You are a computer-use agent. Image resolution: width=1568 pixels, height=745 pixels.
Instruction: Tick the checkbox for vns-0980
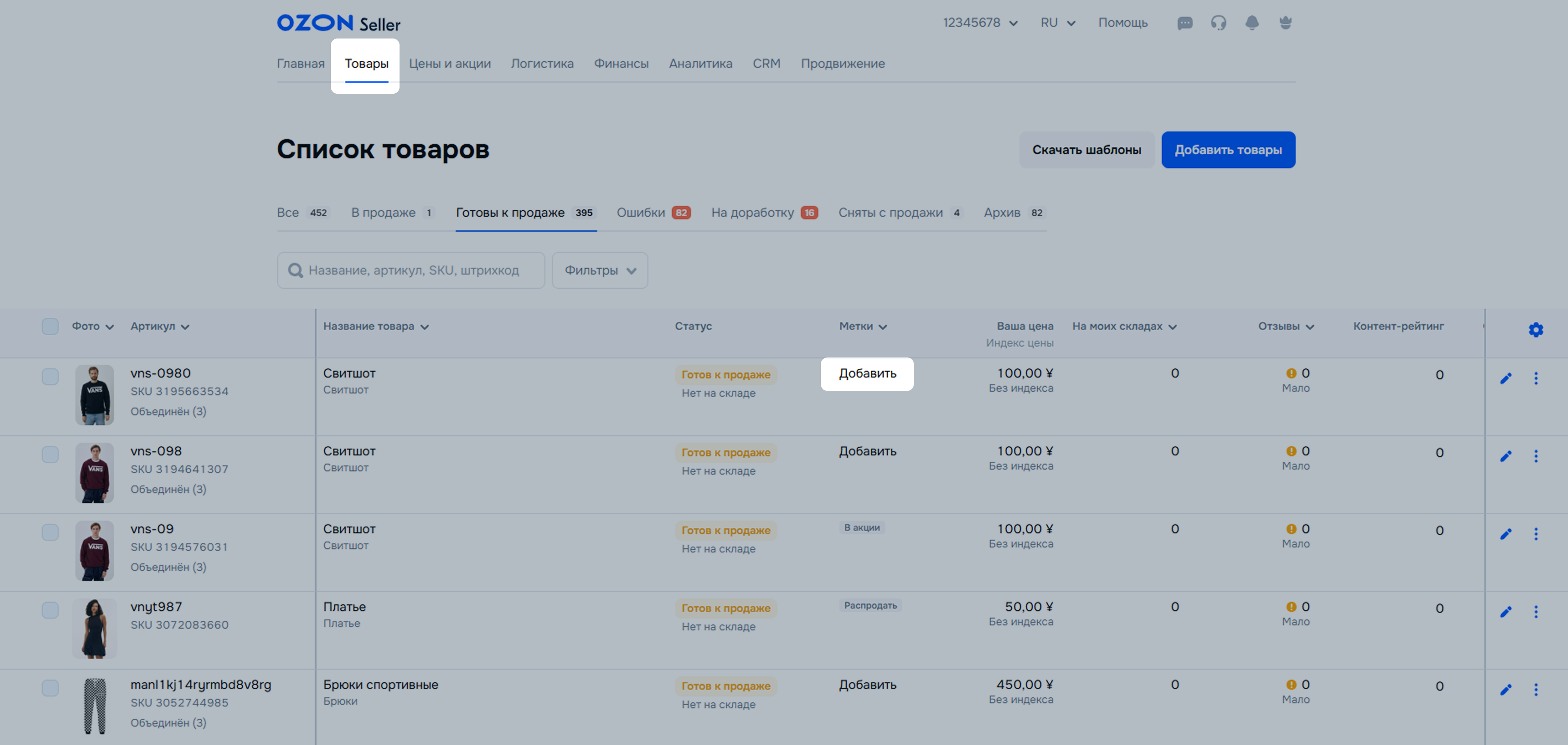coord(50,376)
